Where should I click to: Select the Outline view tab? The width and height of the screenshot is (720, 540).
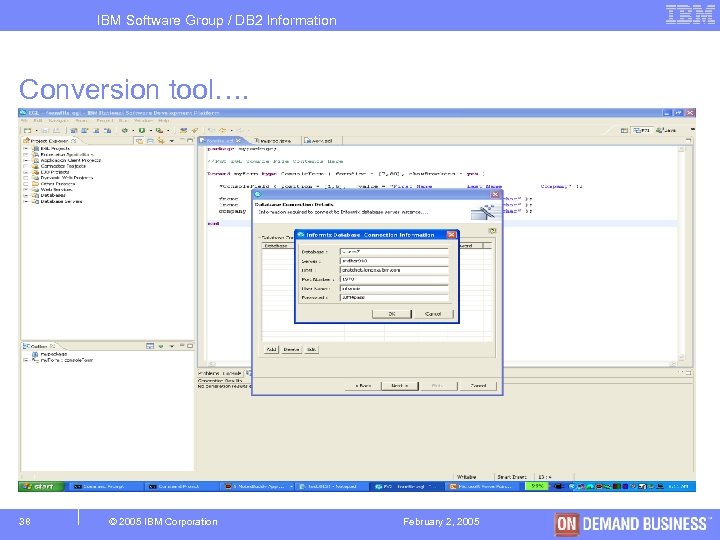tap(39, 346)
